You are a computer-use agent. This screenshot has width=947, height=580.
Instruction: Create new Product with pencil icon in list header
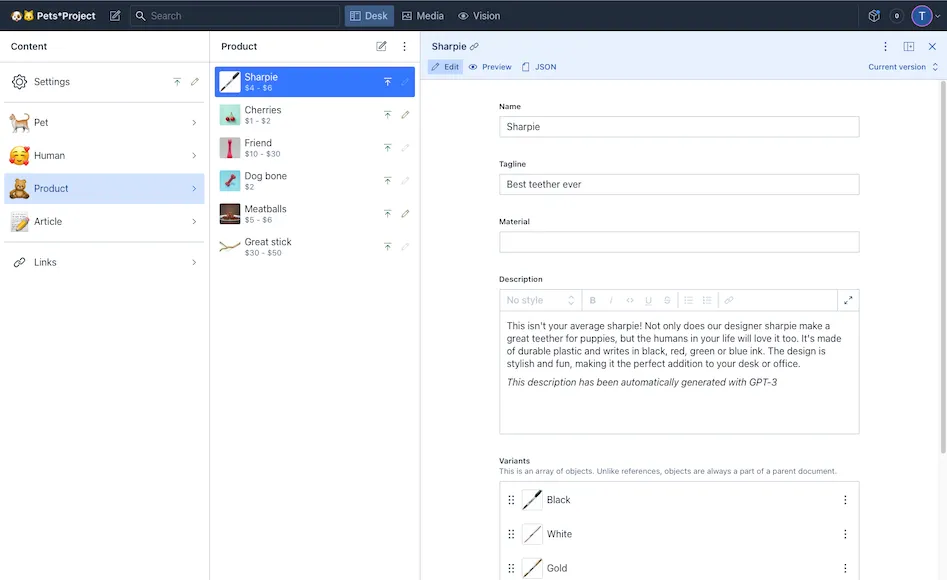[x=381, y=46]
